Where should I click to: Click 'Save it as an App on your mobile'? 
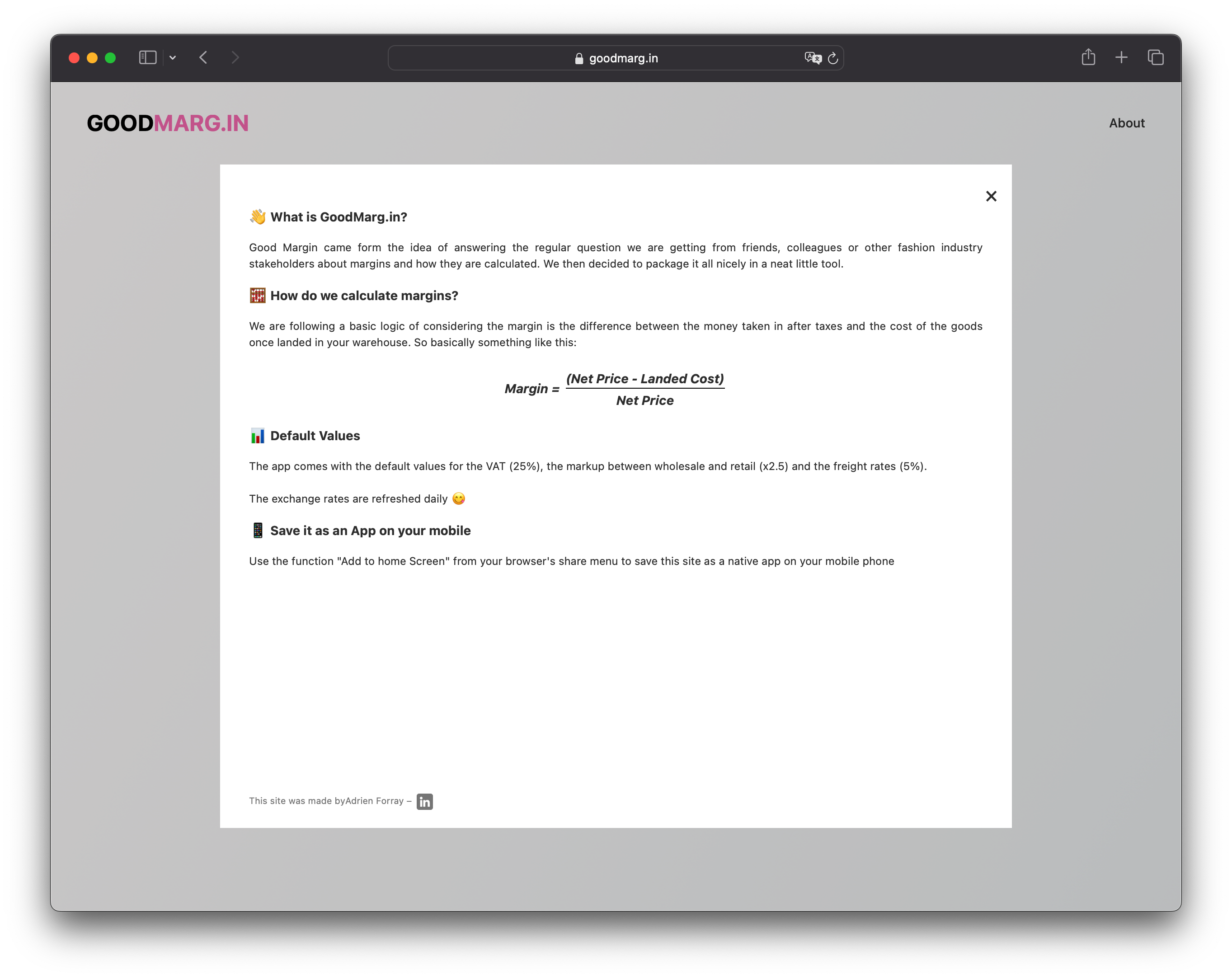coord(370,530)
